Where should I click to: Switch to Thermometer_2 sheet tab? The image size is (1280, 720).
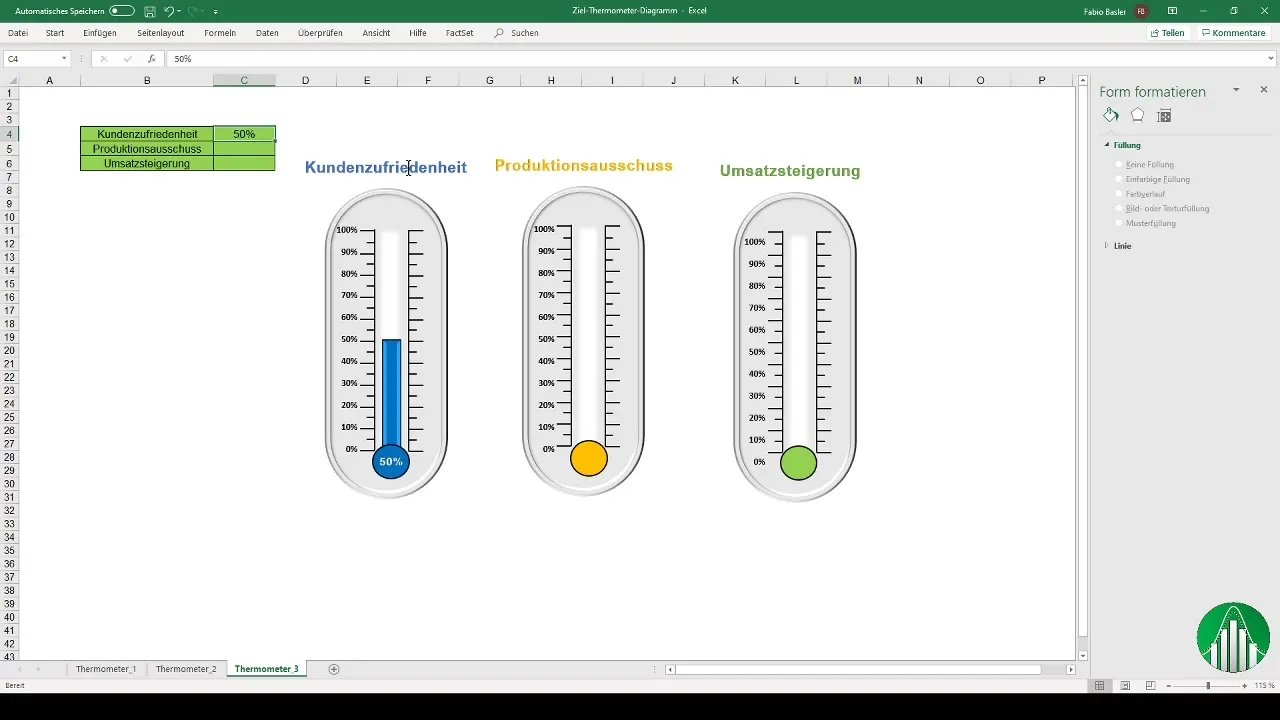coord(186,668)
